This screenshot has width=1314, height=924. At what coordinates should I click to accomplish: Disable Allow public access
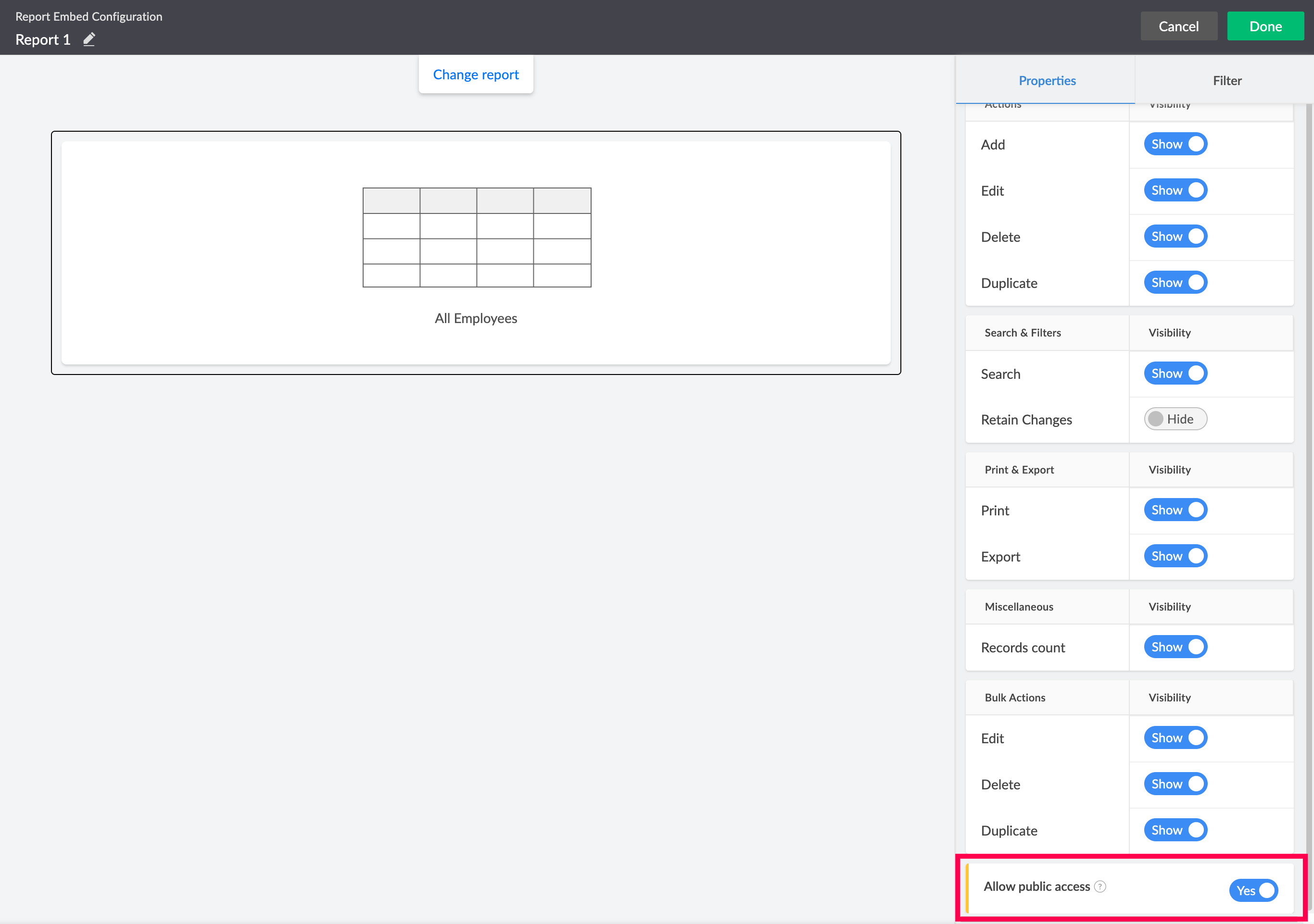1253,890
